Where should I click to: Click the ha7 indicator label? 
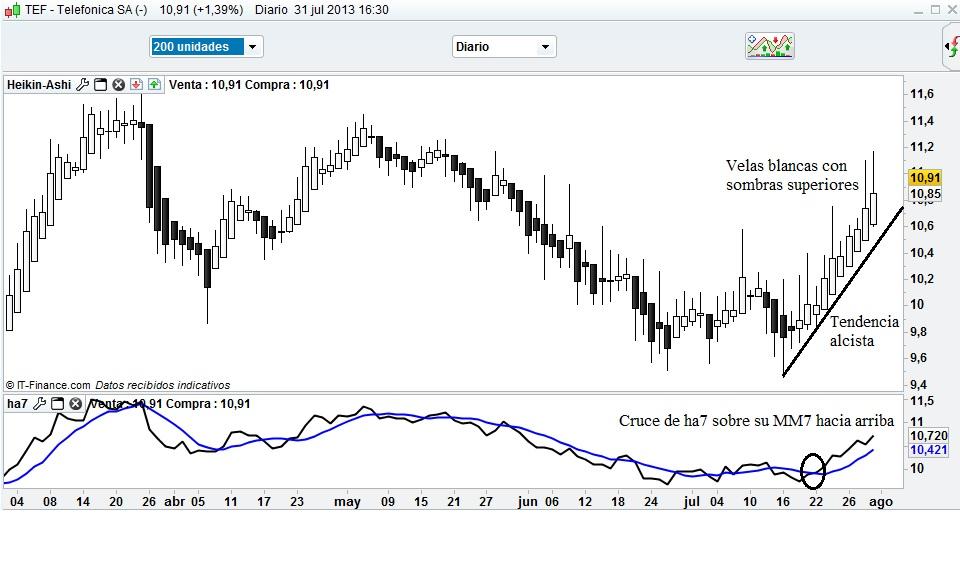coord(17,404)
